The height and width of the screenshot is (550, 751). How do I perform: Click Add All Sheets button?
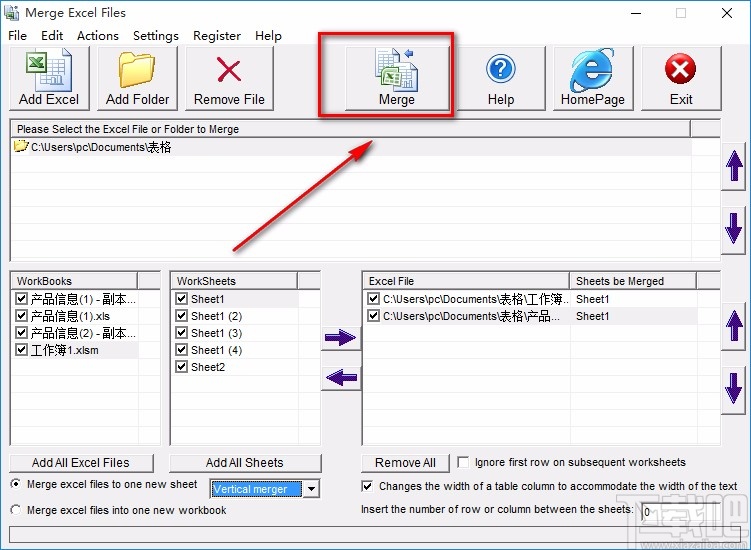[245, 463]
